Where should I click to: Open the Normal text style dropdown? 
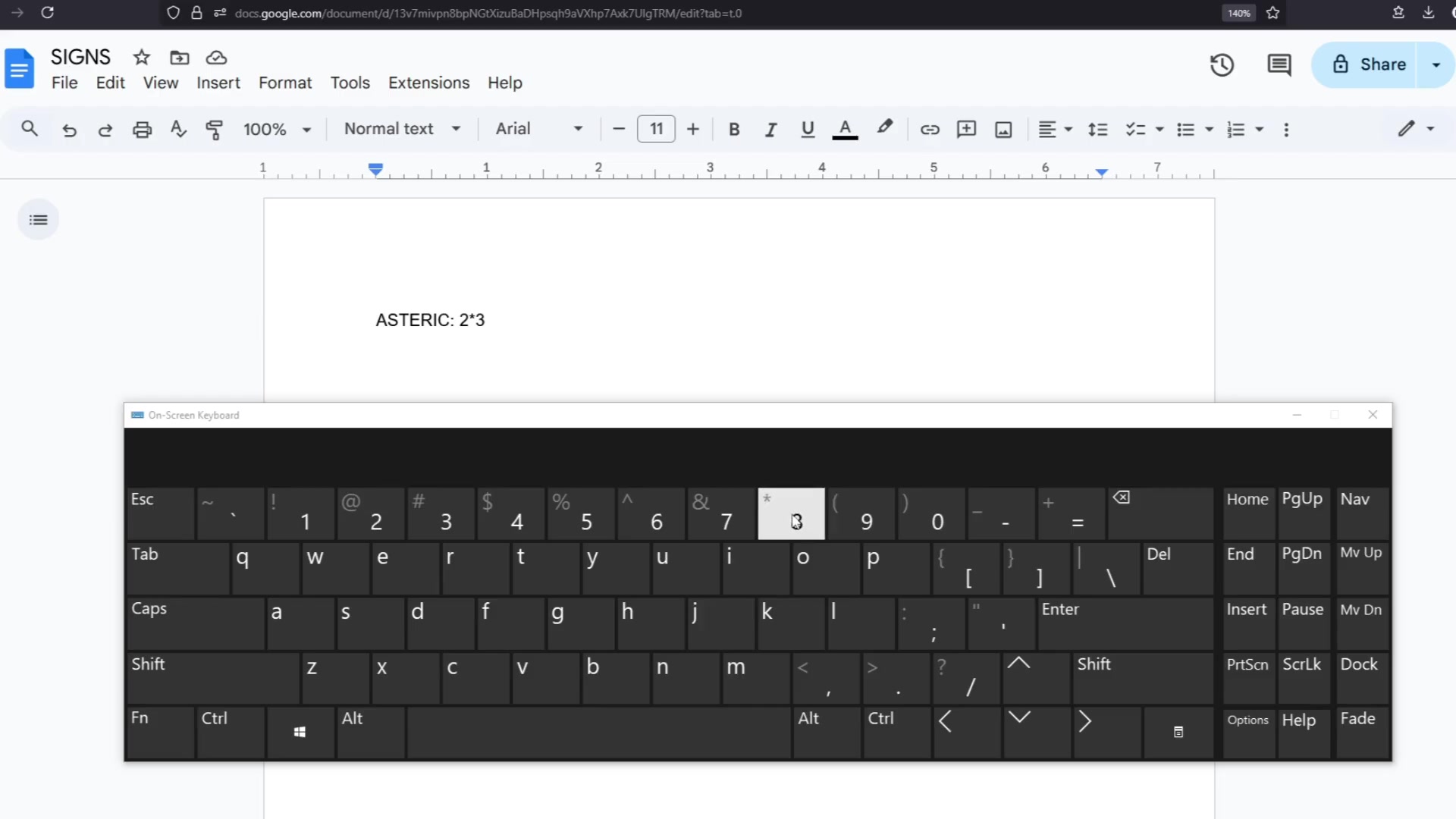(401, 129)
